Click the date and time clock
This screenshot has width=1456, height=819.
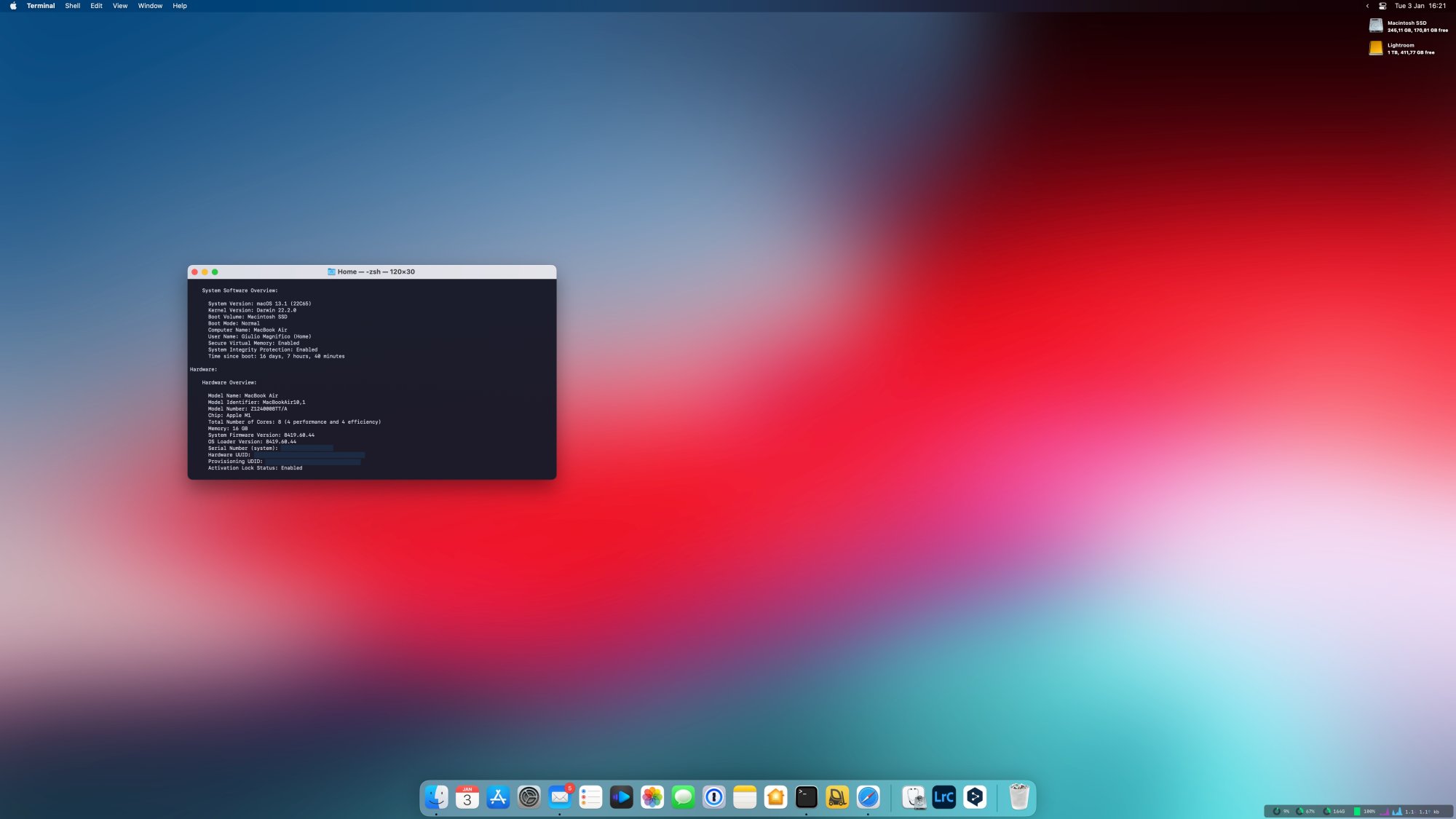[x=1420, y=6]
